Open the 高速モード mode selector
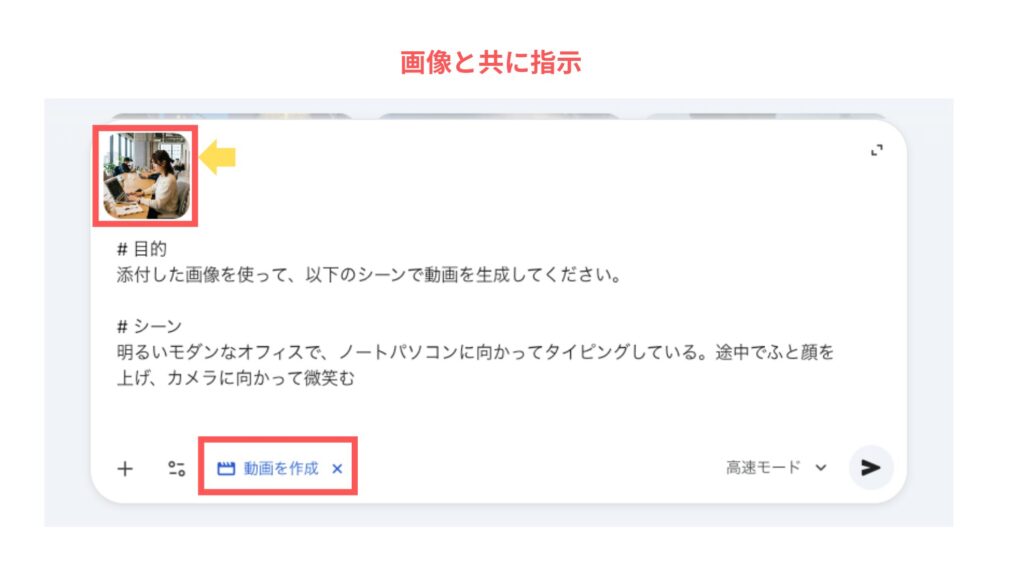 [x=776, y=468]
